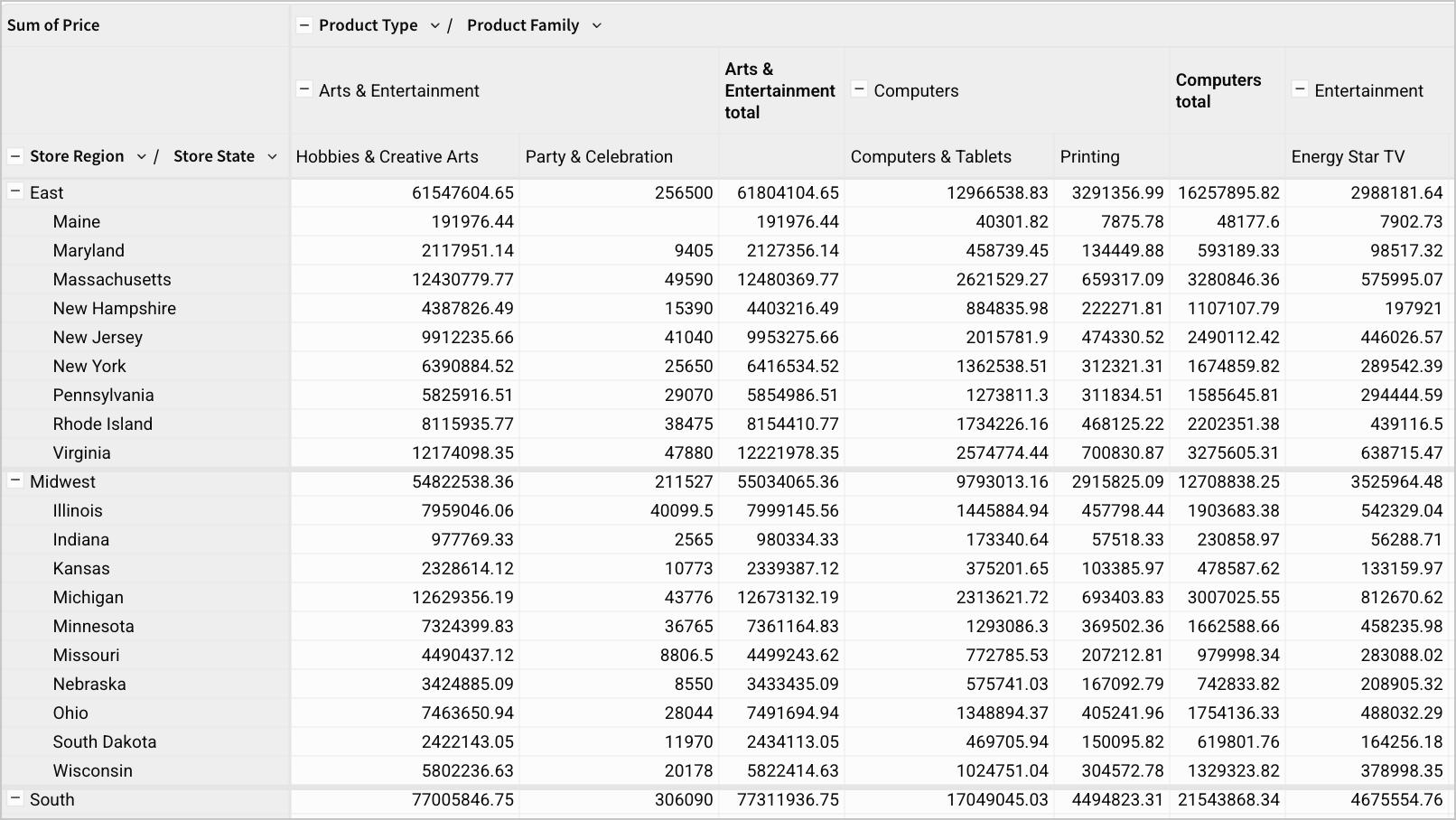Viewport: 1456px width, 820px height.
Task: Select Virginia's Arts & Entertainment total cell
Action: tap(781, 452)
